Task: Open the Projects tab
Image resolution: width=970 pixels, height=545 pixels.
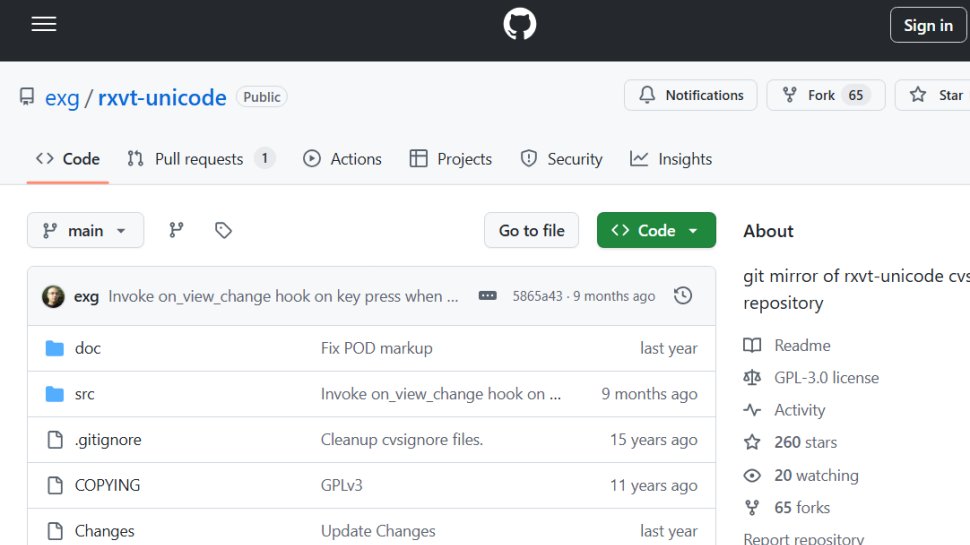Action: [x=450, y=159]
